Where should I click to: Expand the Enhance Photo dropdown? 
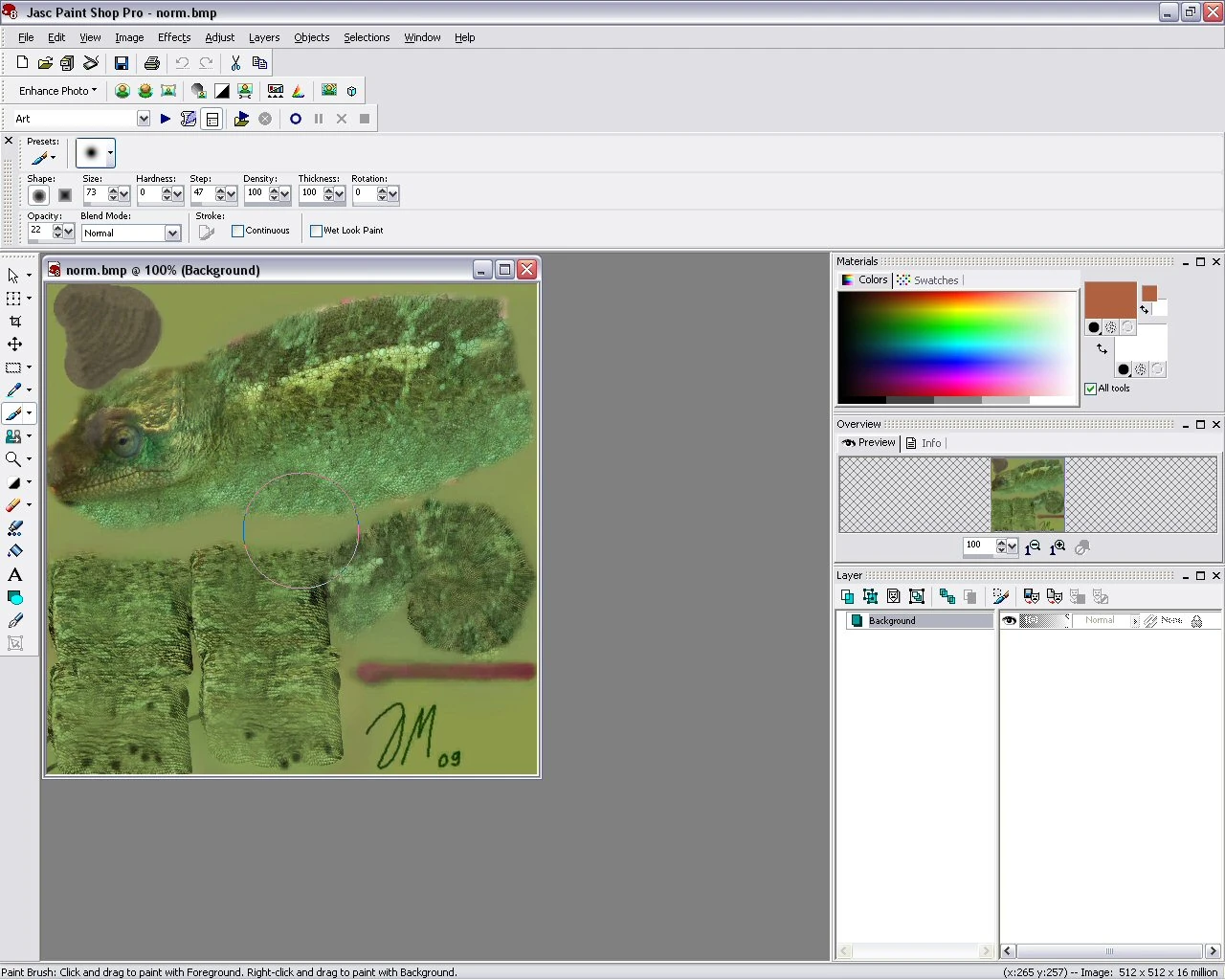(x=57, y=91)
